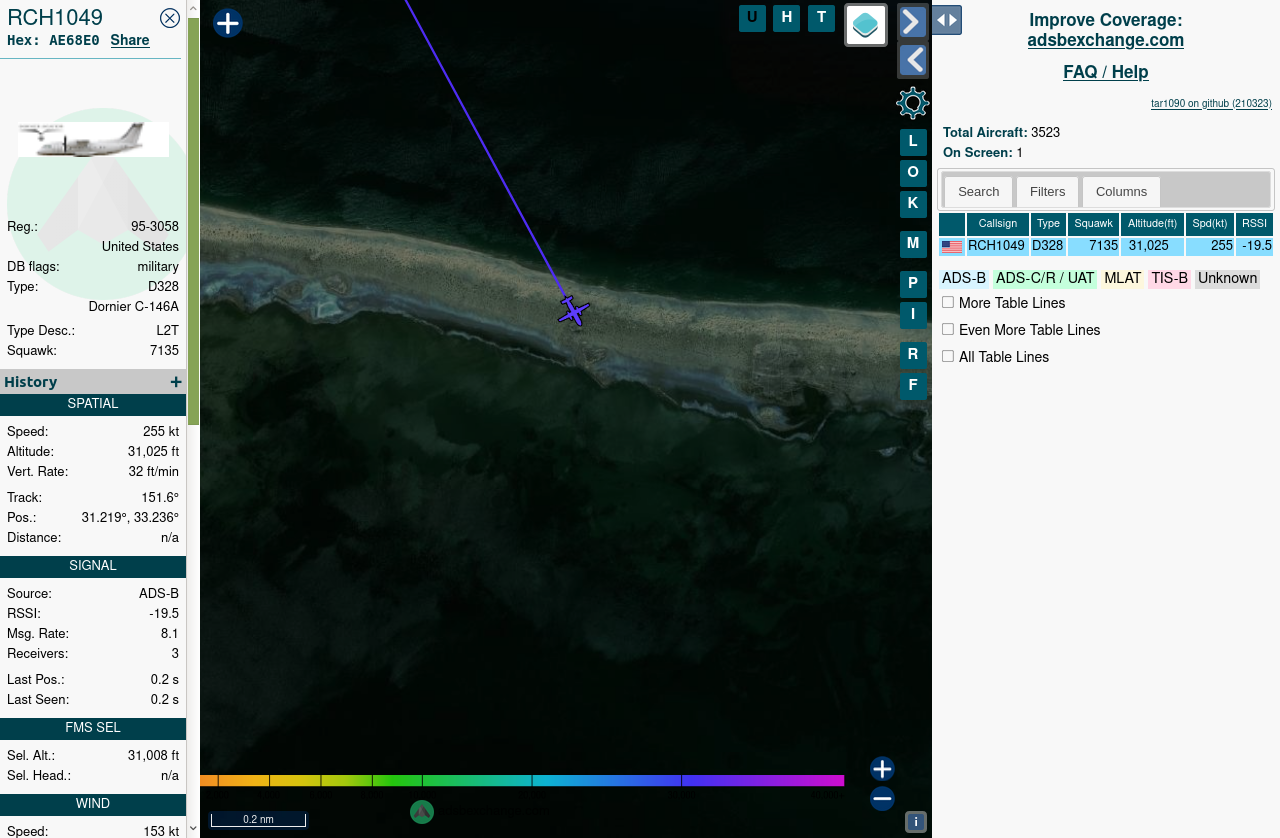The height and width of the screenshot is (838, 1280).
Task: Open the map info 'i' button
Action: point(916,822)
